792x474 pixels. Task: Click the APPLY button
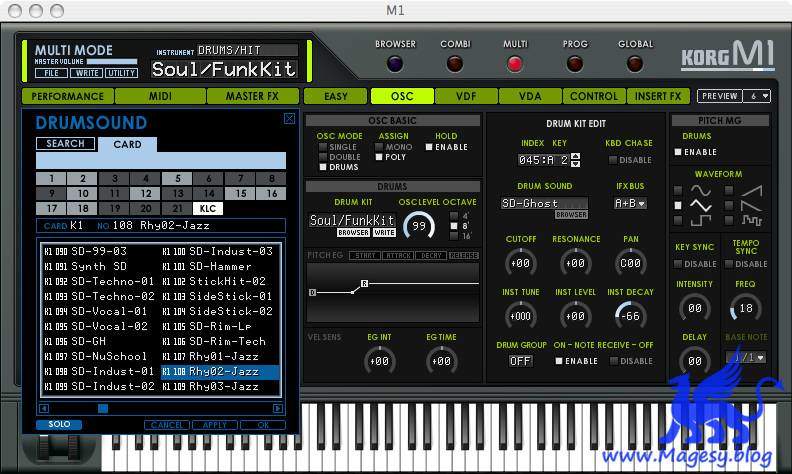(x=215, y=425)
